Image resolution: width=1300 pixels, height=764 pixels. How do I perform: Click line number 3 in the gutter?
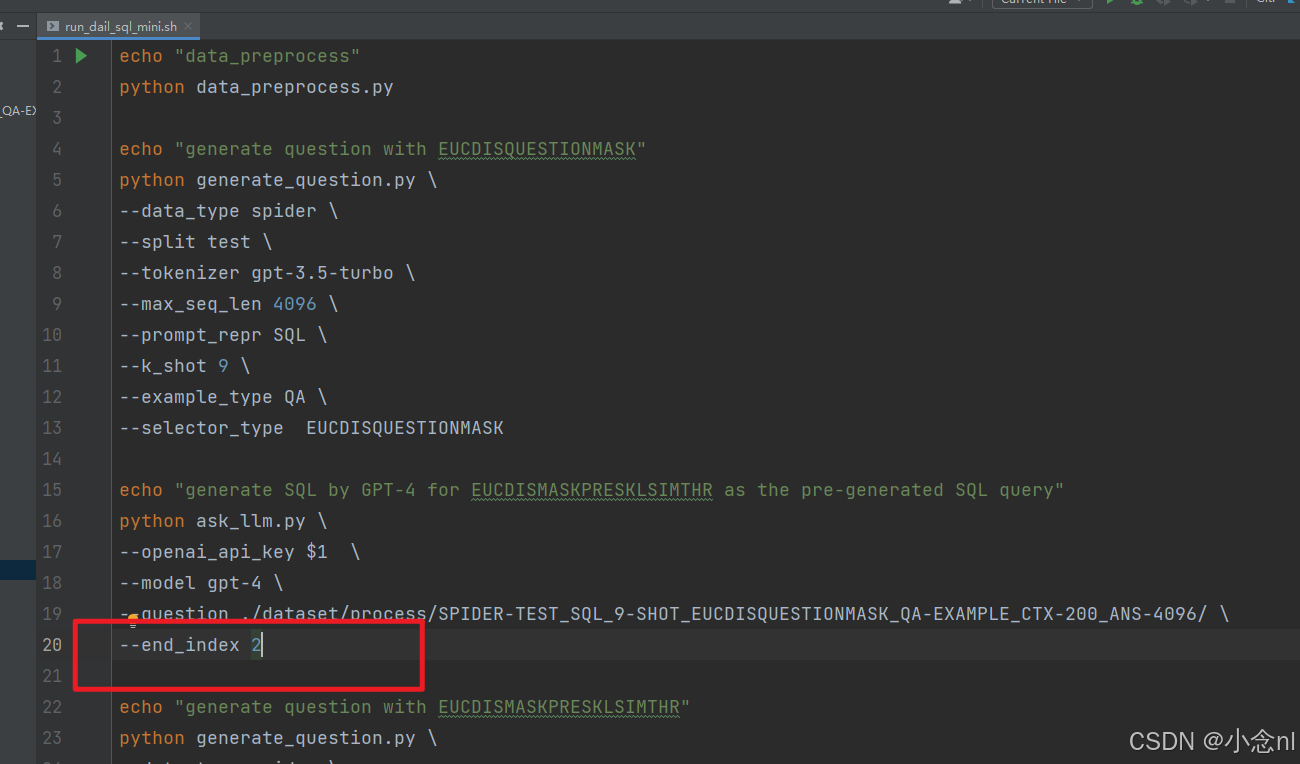[x=57, y=118]
